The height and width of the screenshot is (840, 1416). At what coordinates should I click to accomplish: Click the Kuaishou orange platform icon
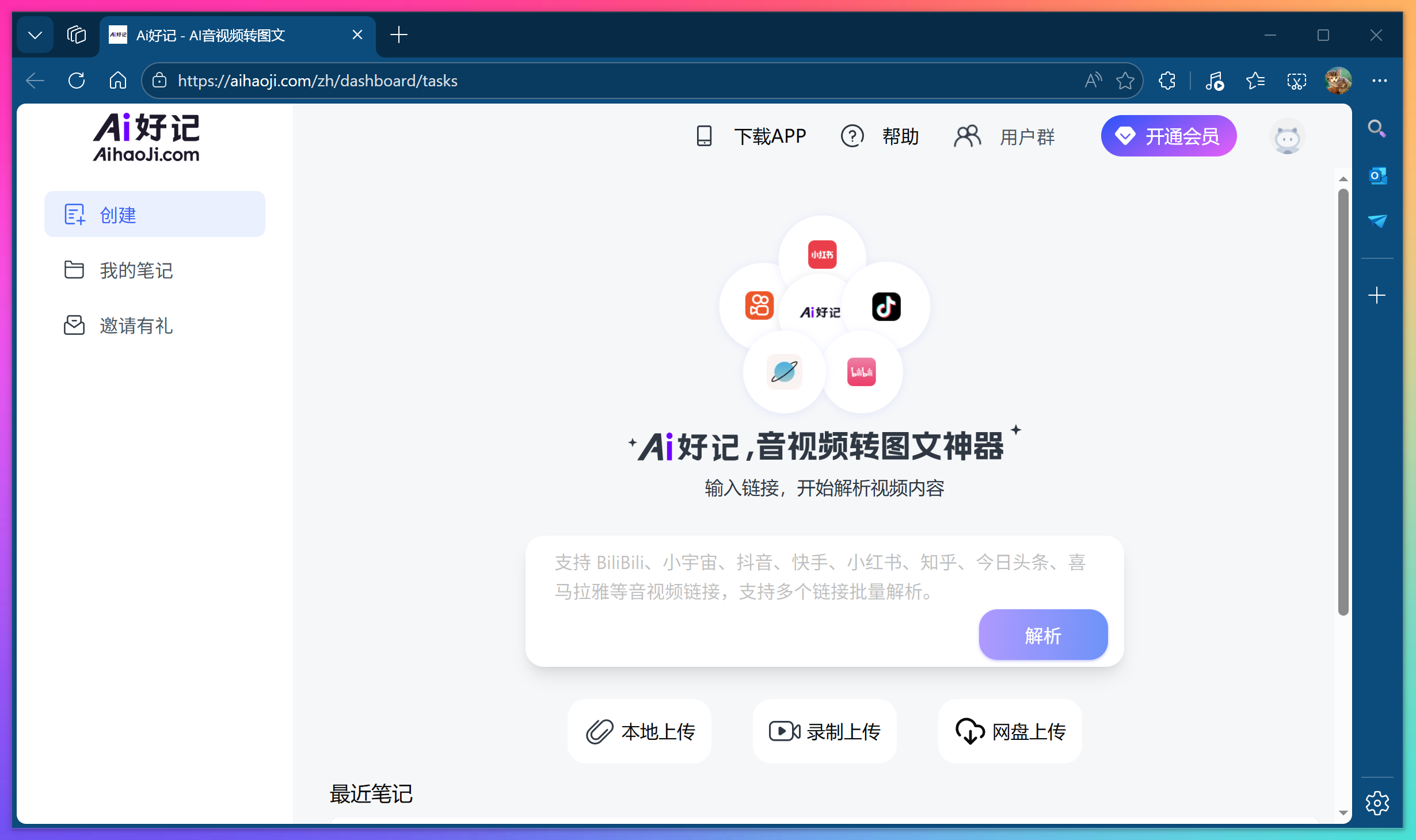759,305
